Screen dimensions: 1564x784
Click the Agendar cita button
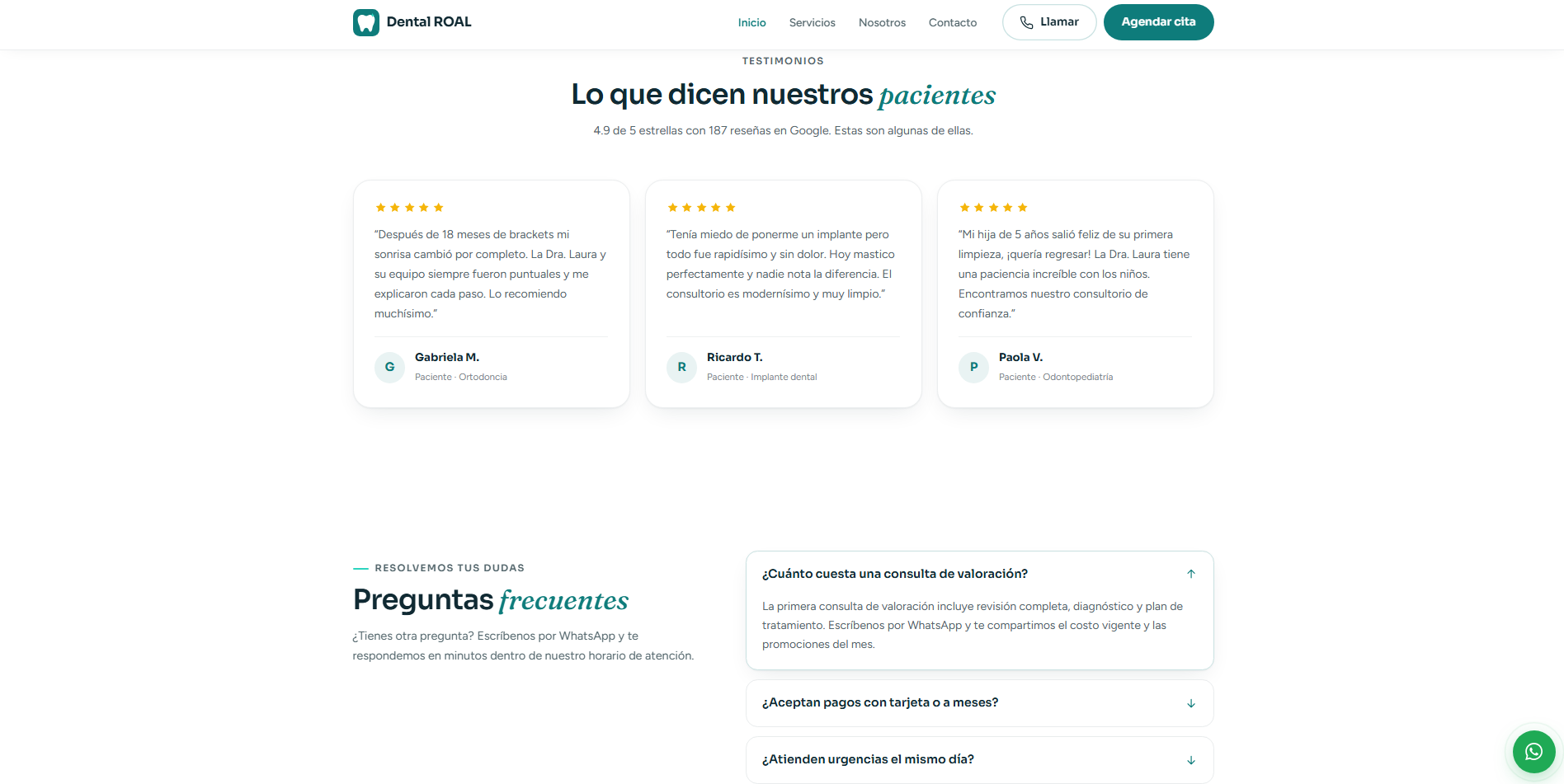tap(1158, 22)
